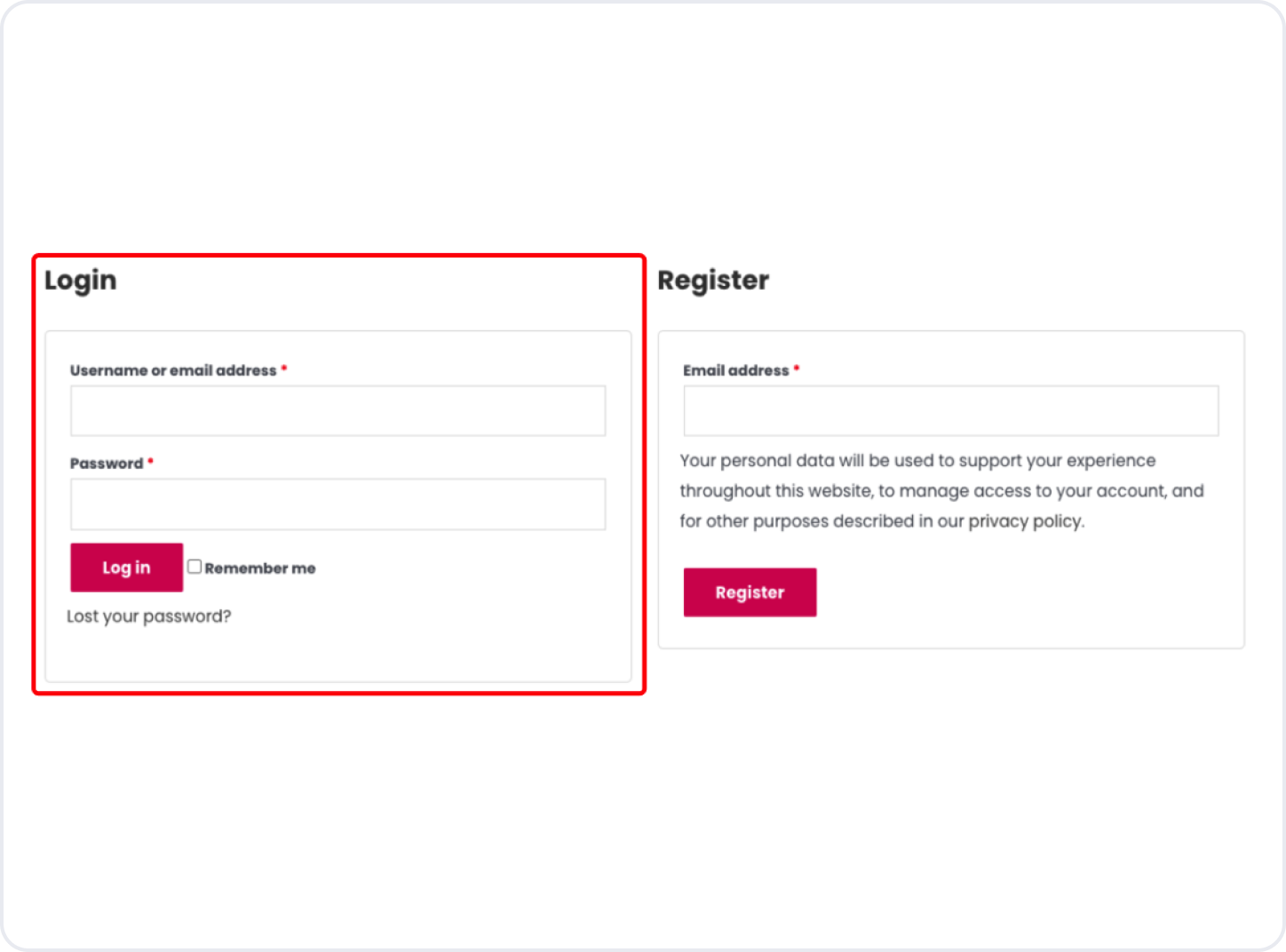Screen dimensions: 1286x952
Task: Click the red asterisk beside Email address
Action: pyautogui.click(x=797, y=369)
